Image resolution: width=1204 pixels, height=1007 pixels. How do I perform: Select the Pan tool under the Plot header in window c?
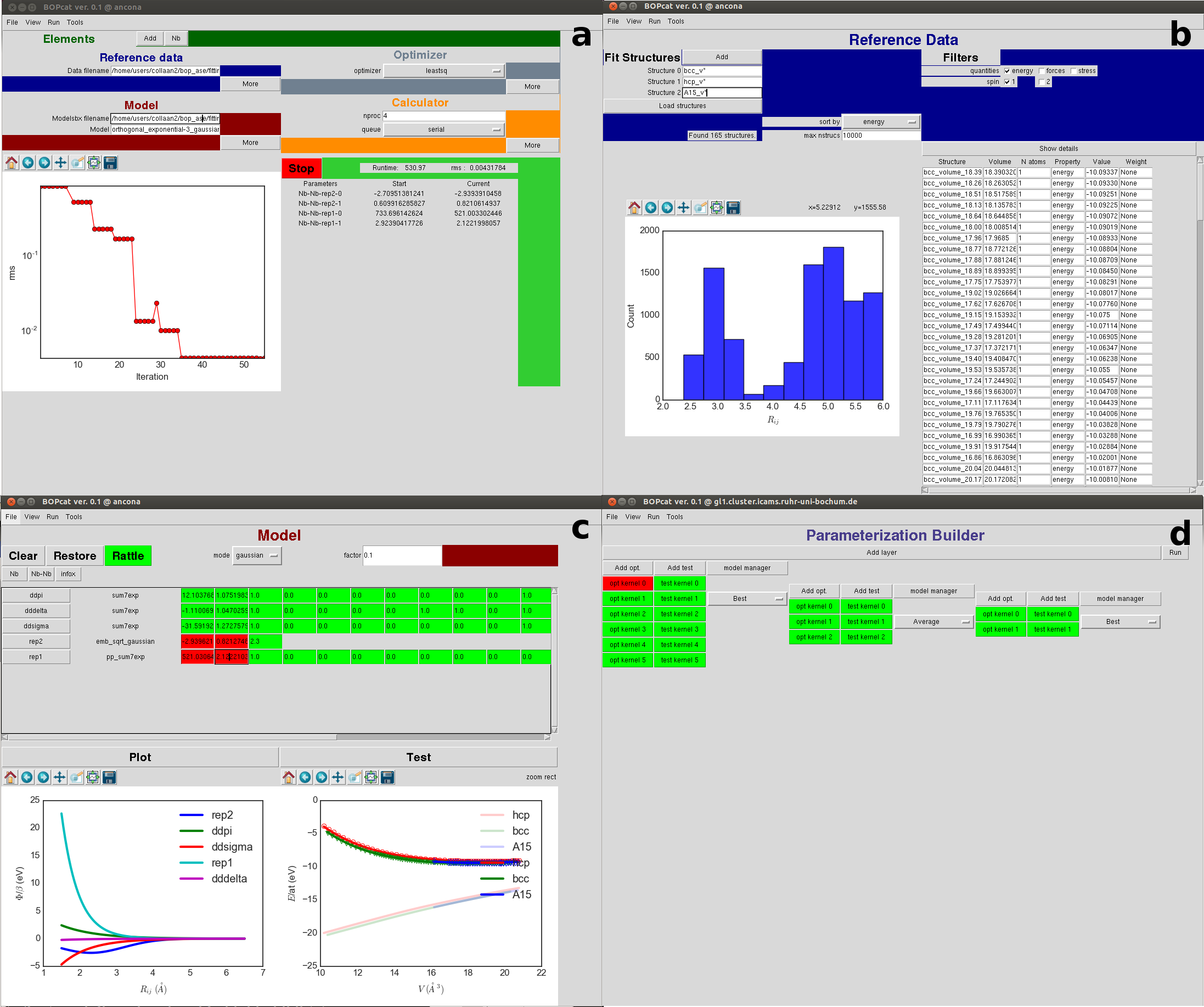(x=60, y=777)
